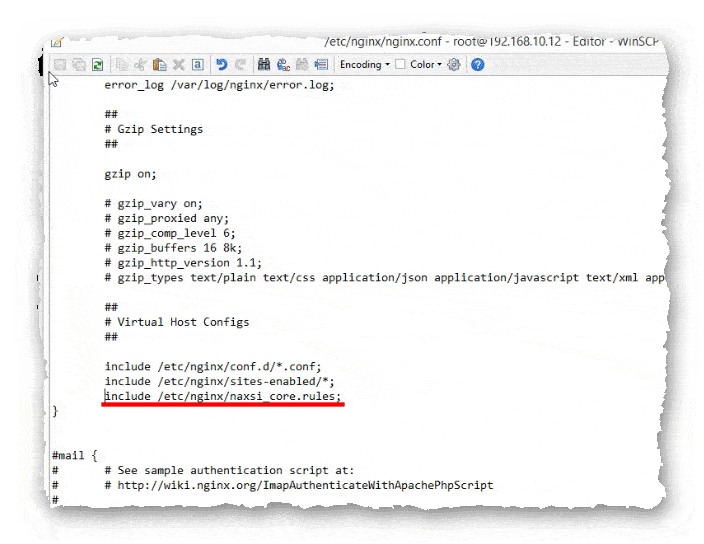Open Help with the blue question icon

pyautogui.click(x=478, y=65)
